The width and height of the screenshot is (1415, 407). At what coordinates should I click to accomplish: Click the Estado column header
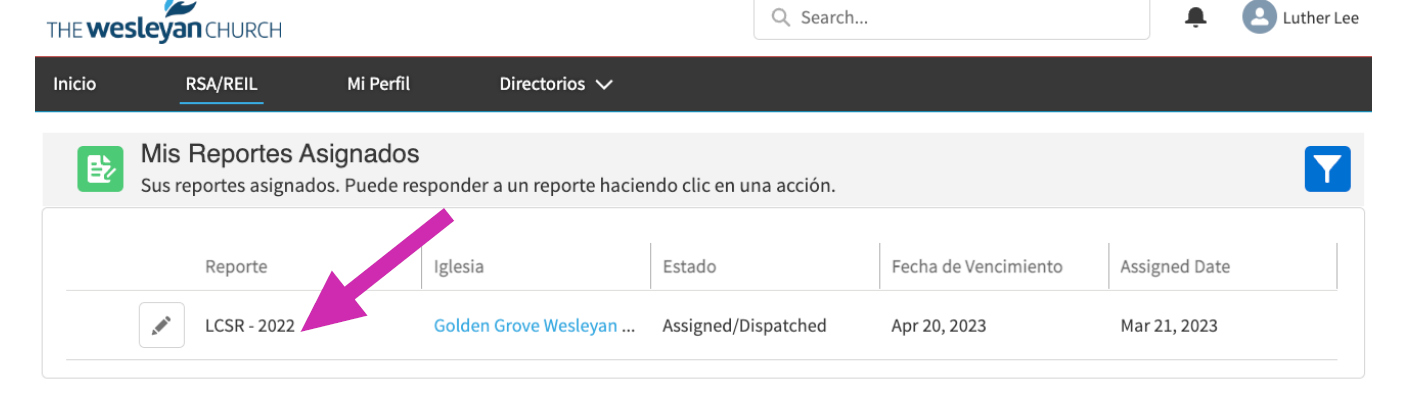click(x=689, y=267)
